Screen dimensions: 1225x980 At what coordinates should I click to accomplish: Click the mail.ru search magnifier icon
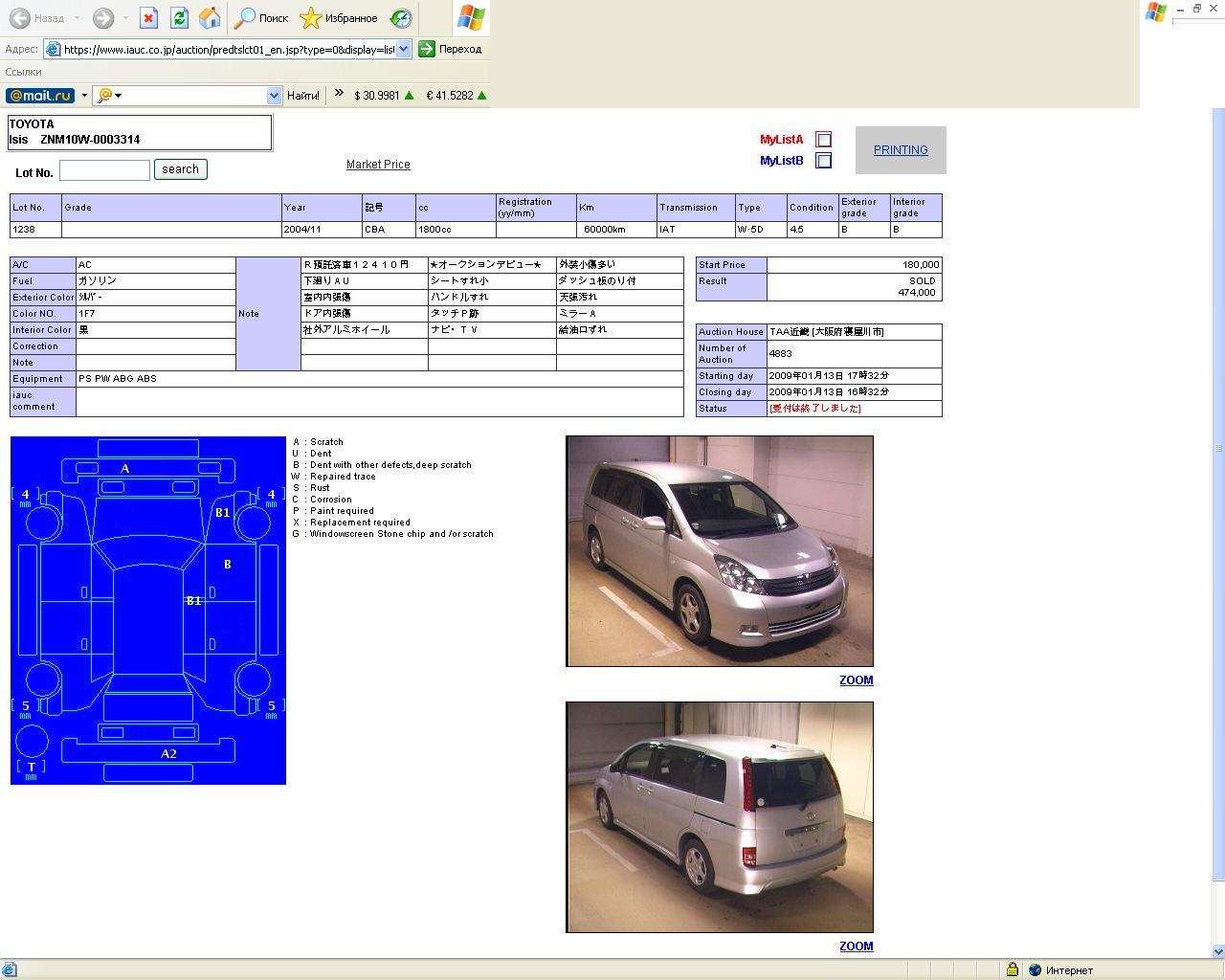point(104,96)
